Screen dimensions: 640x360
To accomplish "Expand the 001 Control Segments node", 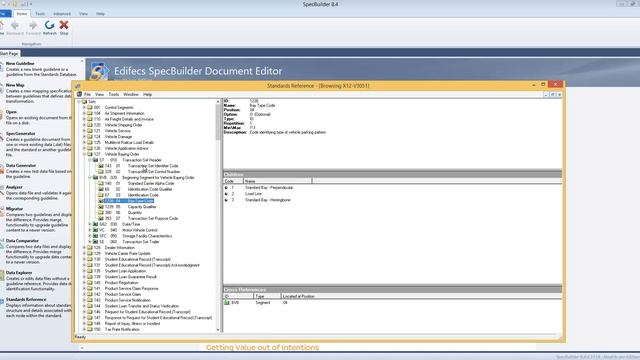I will pyautogui.click(x=84, y=107).
